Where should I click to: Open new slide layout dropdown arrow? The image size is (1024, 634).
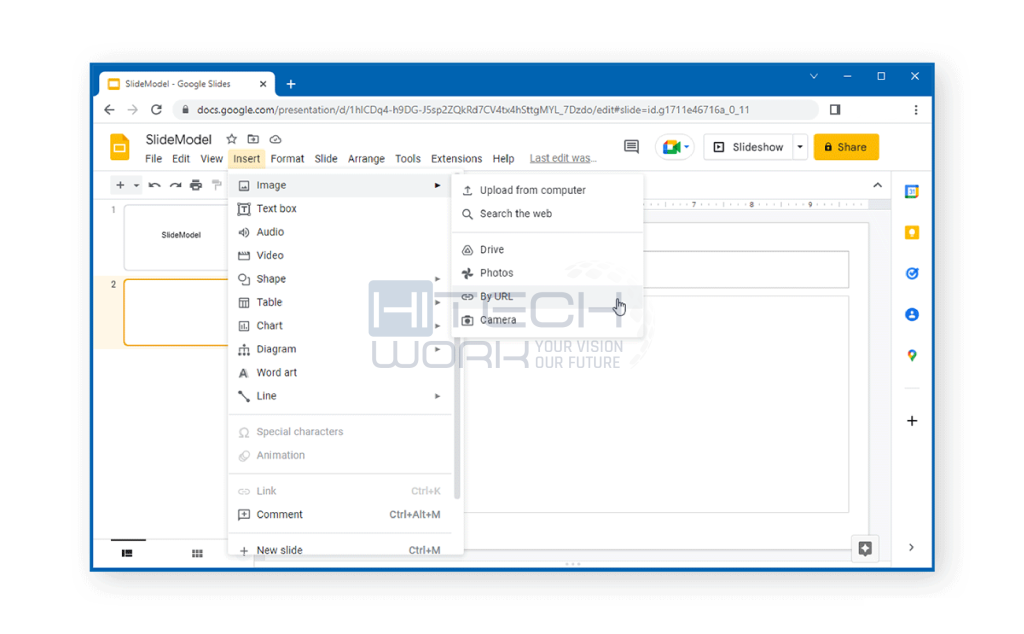point(136,185)
